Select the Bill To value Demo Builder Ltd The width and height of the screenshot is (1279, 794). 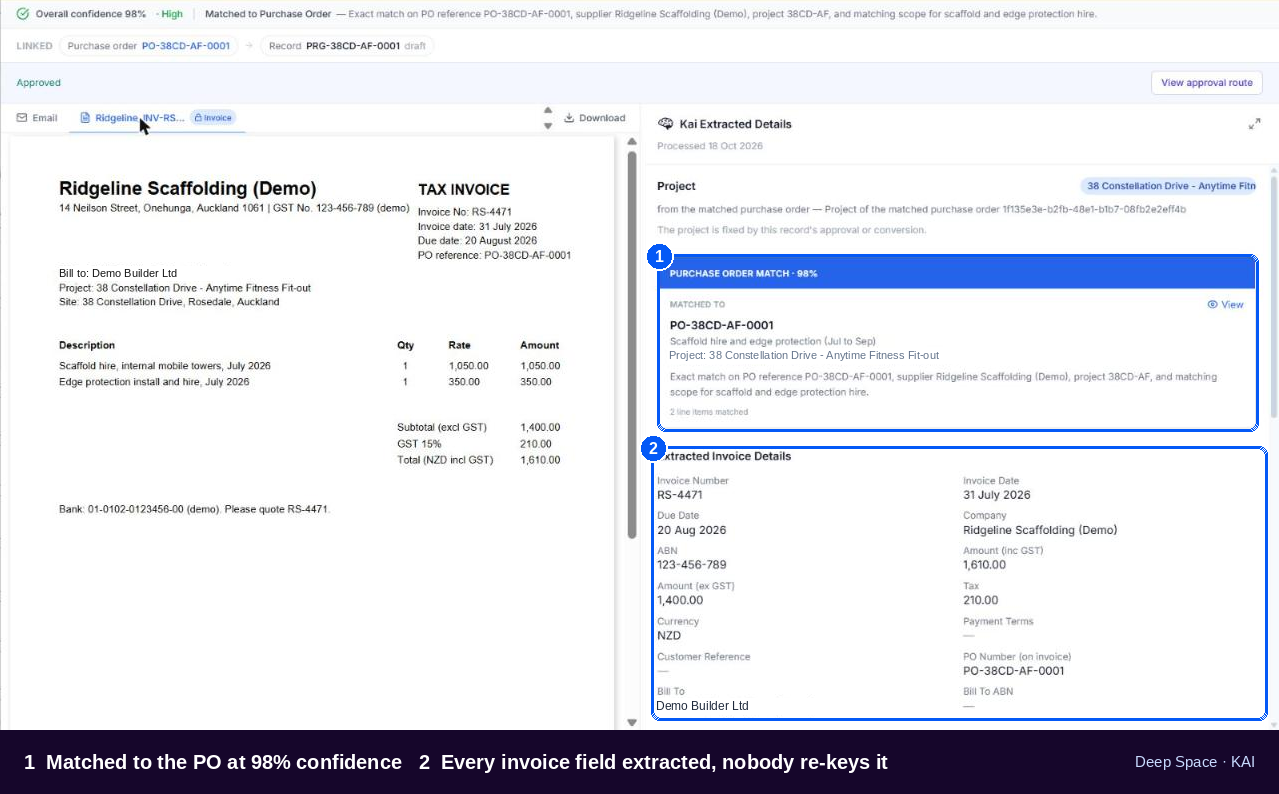702,706
